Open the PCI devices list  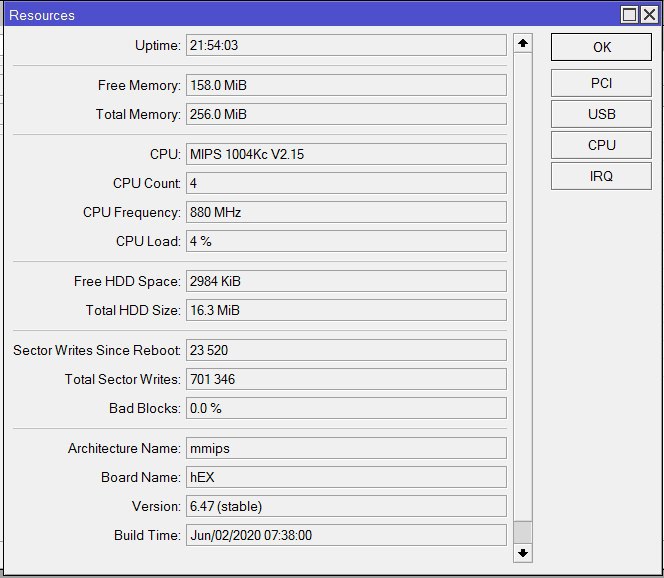[x=601, y=83]
